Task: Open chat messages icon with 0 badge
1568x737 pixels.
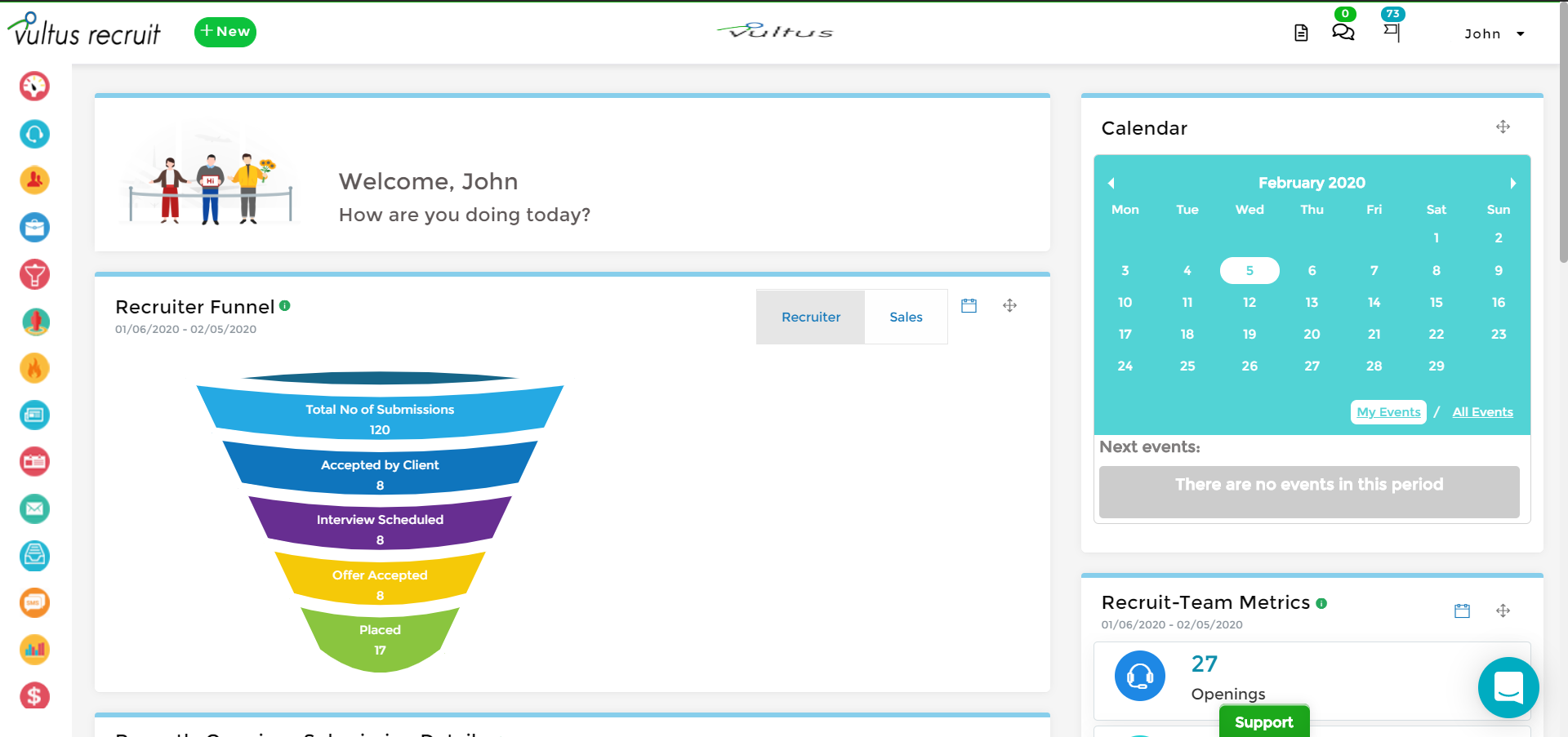Action: pos(1343,32)
